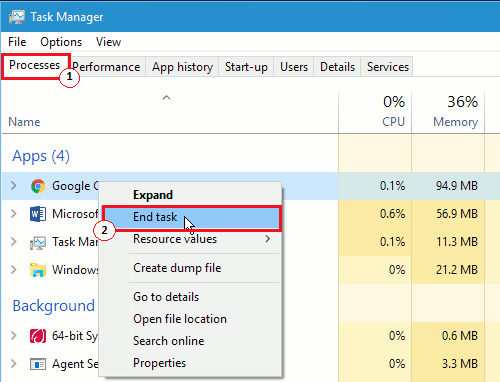
Task: Click the 64-bit process red icon
Action: (38, 336)
